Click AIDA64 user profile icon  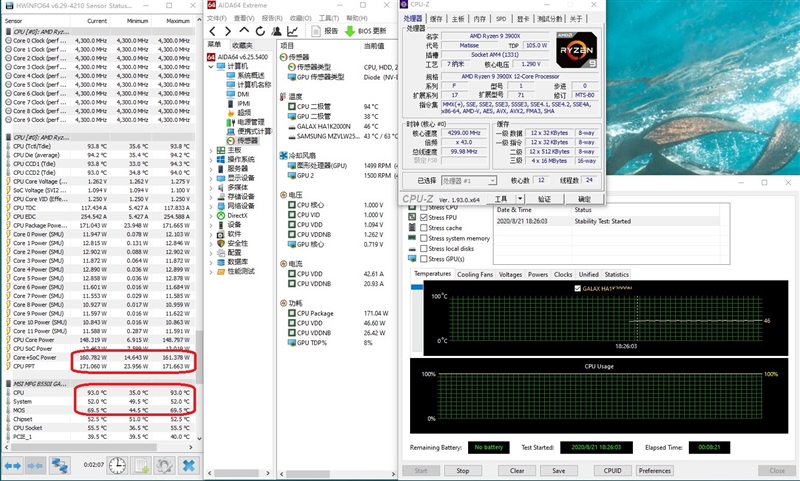(277, 31)
